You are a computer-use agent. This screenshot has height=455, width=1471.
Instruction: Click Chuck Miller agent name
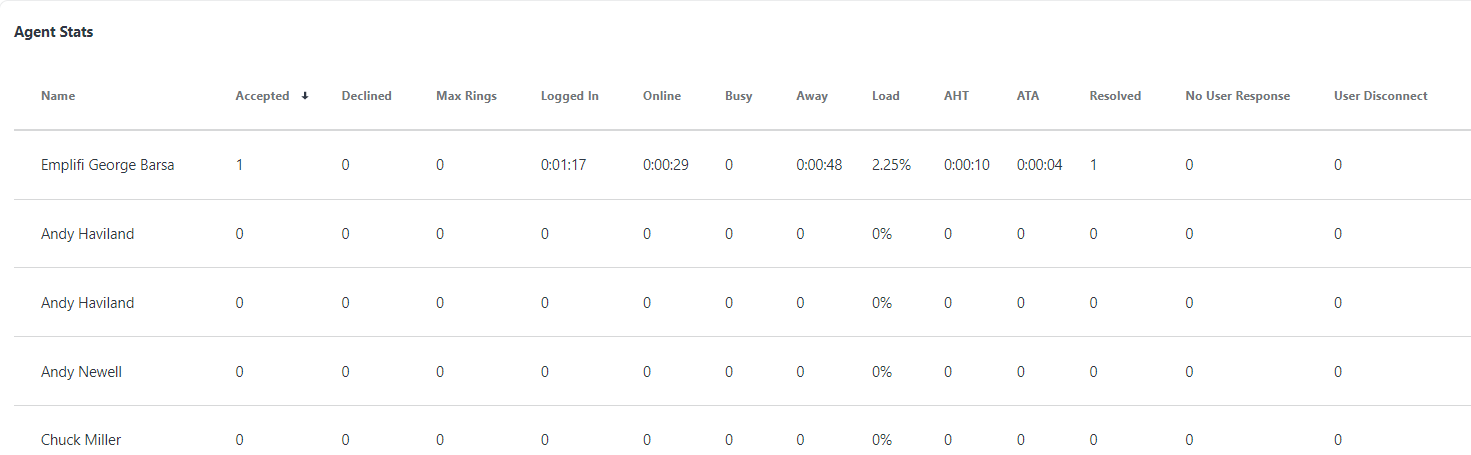coord(81,440)
